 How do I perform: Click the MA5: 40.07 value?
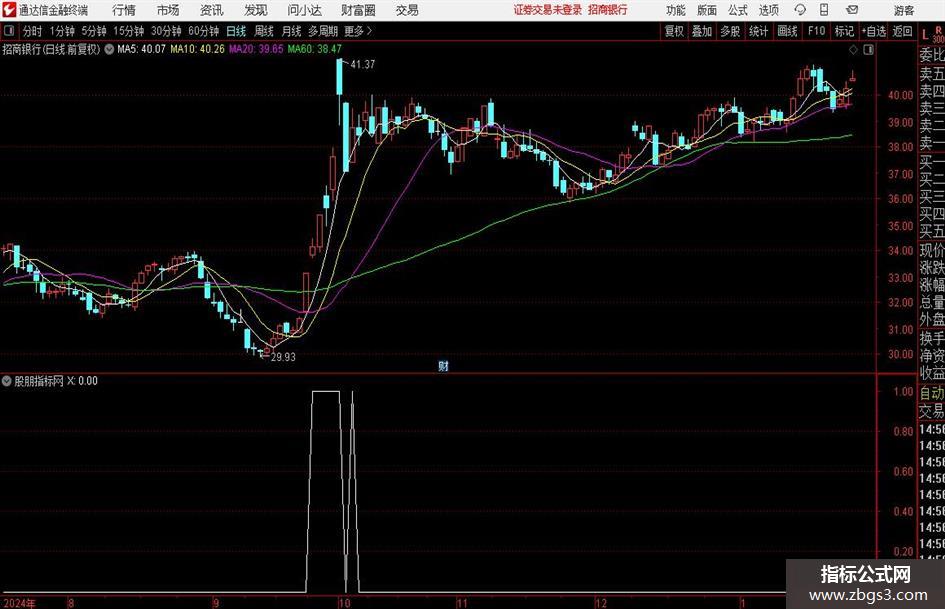tap(141, 49)
